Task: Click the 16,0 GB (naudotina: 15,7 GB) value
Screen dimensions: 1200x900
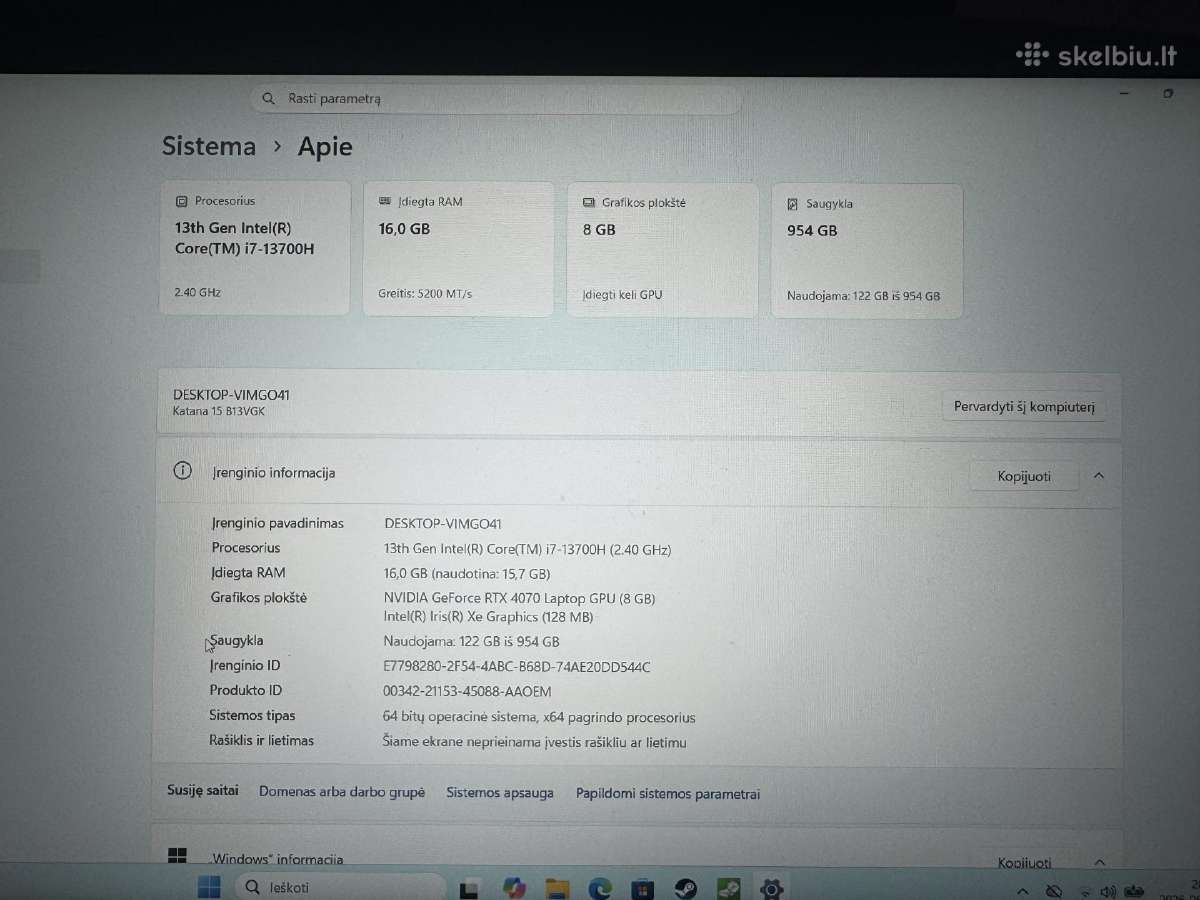Action: point(467,574)
